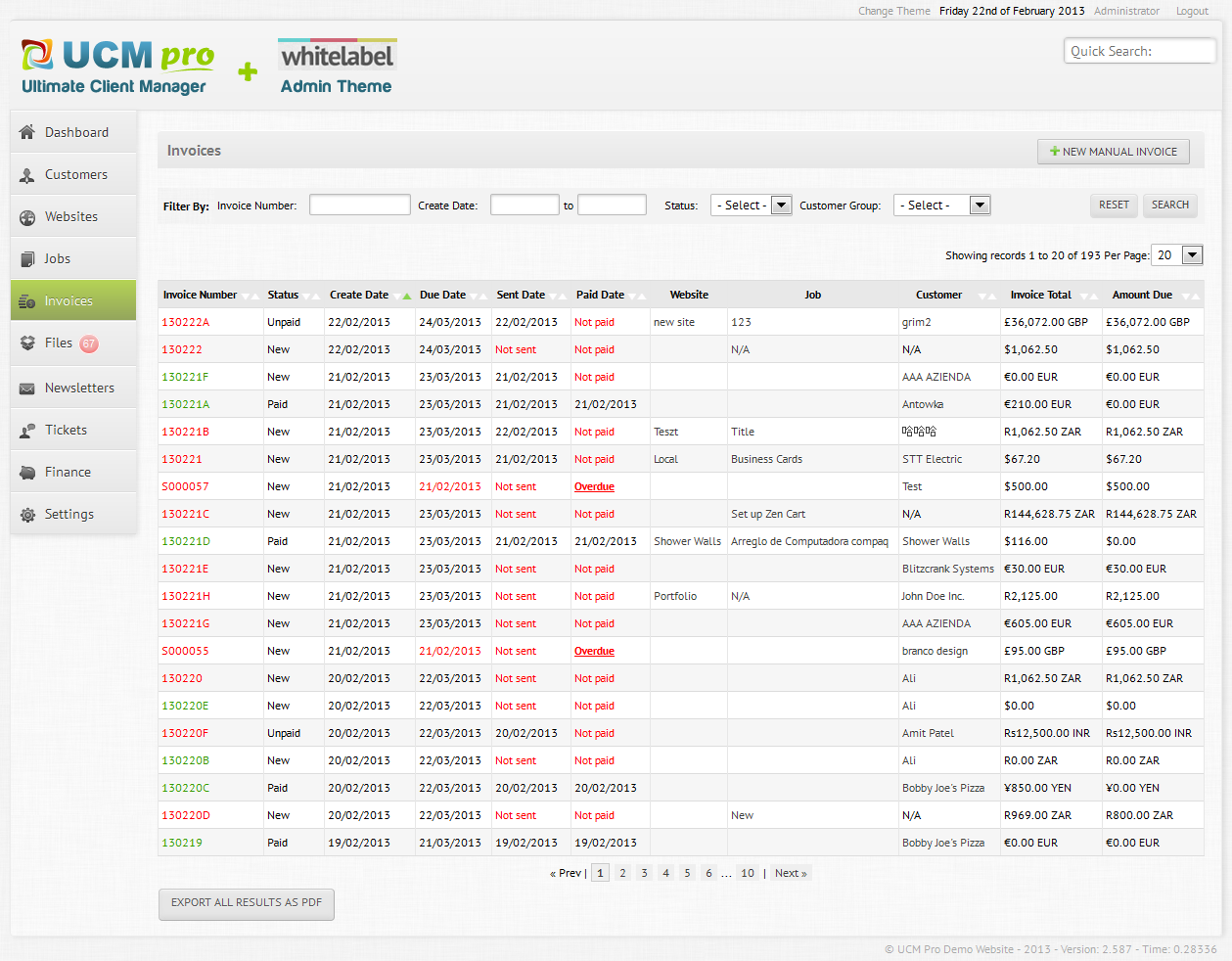Open invoice 130221D
This screenshot has width=1232, height=961.
click(x=186, y=541)
